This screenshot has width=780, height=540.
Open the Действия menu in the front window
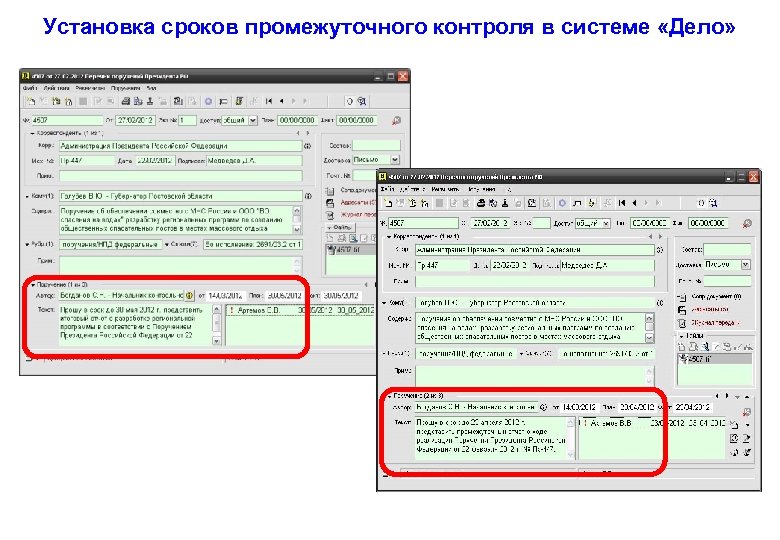point(412,189)
